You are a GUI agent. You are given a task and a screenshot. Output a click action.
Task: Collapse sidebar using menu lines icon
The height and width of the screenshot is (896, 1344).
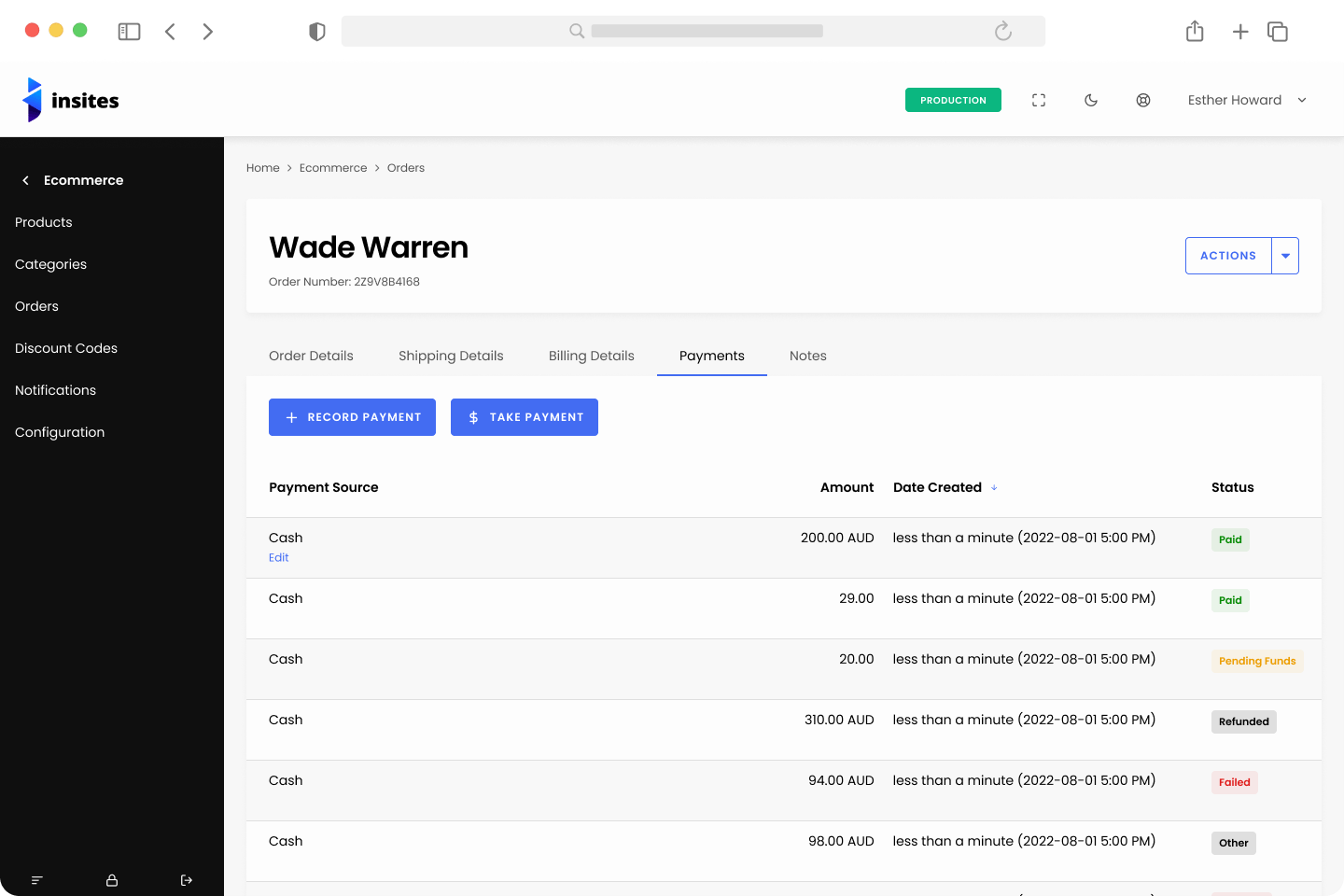point(37,880)
